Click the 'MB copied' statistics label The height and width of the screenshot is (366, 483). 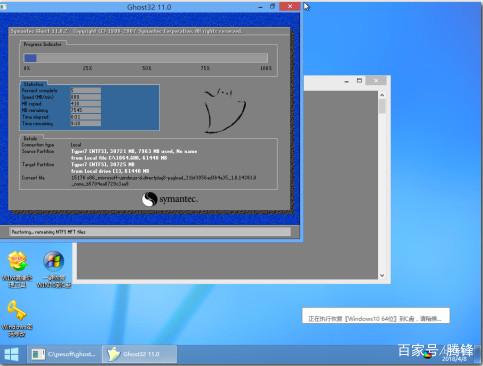tap(32, 104)
